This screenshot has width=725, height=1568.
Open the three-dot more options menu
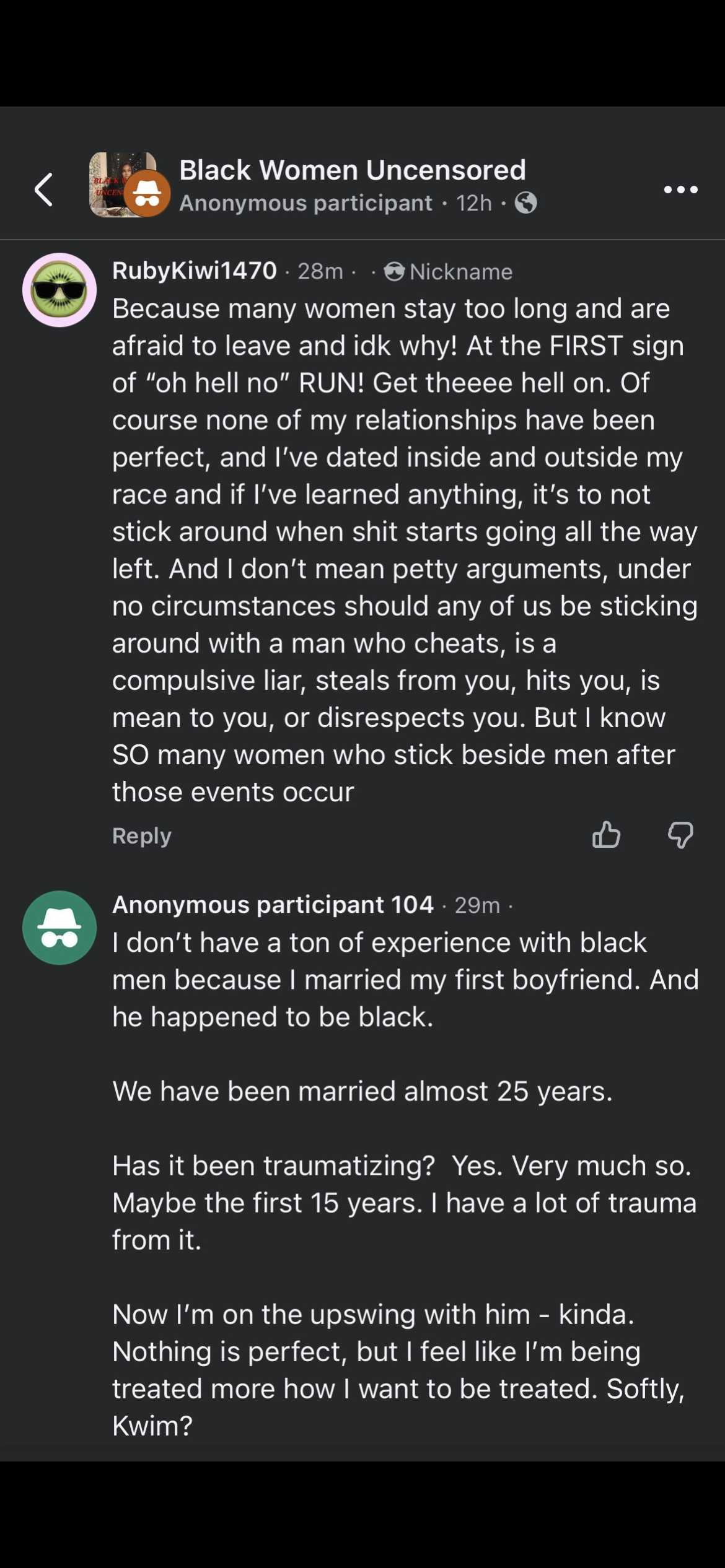point(680,189)
